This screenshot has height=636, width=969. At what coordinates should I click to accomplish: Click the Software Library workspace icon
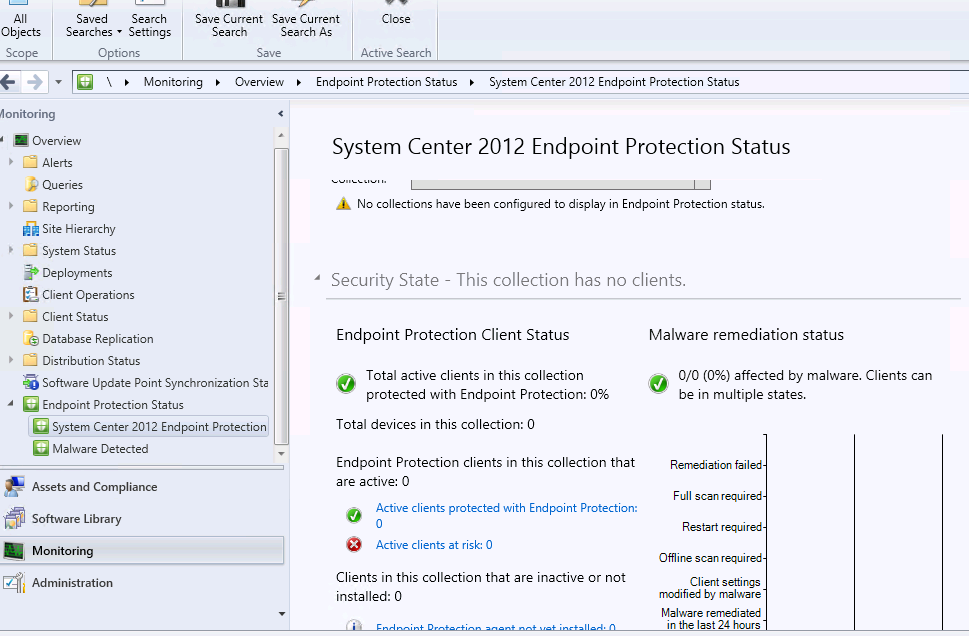(14, 519)
